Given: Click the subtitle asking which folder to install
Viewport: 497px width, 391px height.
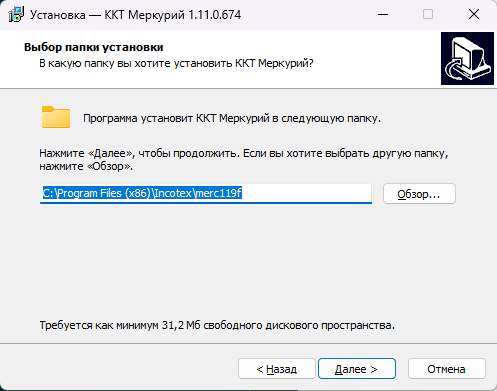Looking at the screenshot, I should [x=176, y=63].
